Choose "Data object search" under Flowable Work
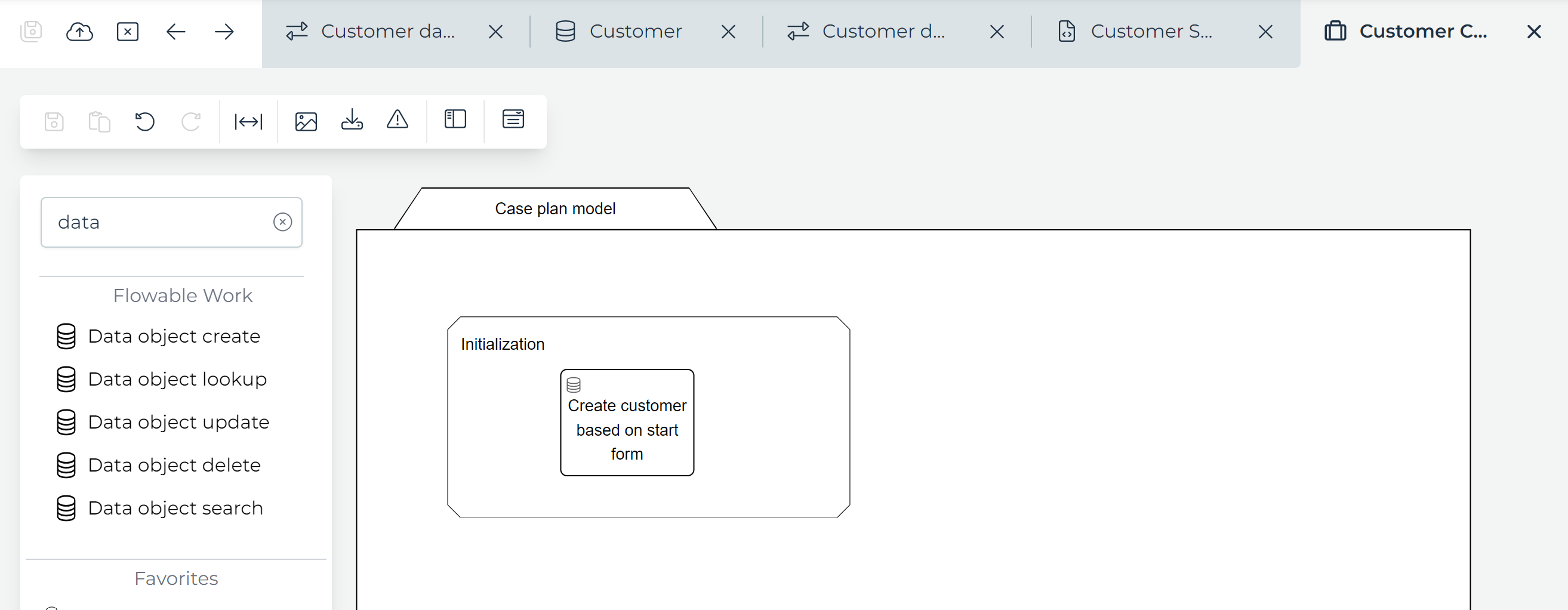 click(x=175, y=507)
